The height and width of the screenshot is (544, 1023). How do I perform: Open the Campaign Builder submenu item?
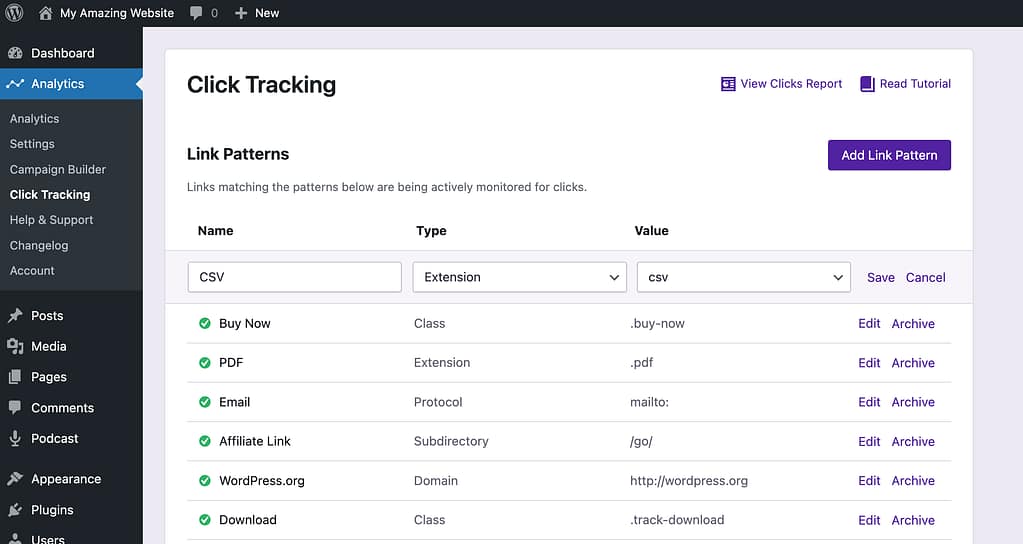tap(57, 169)
